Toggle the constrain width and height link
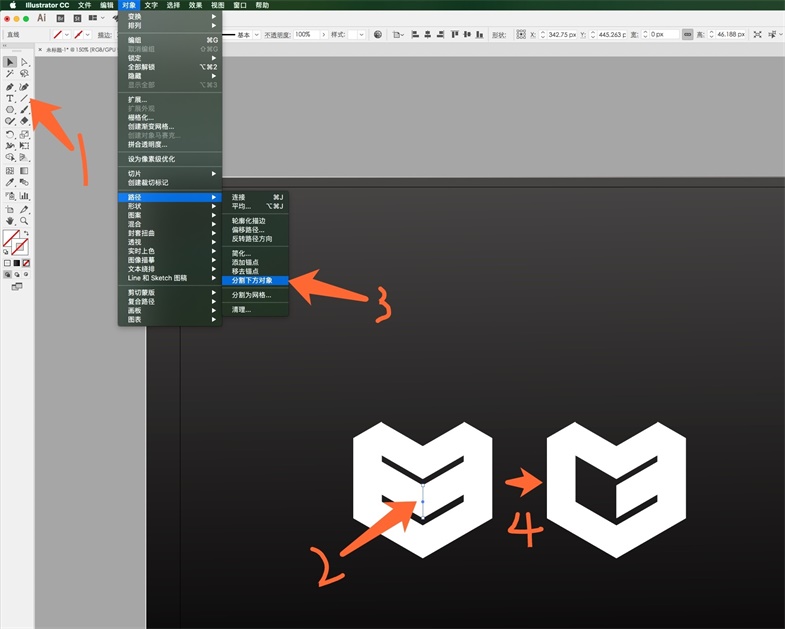 click(687, 34)
